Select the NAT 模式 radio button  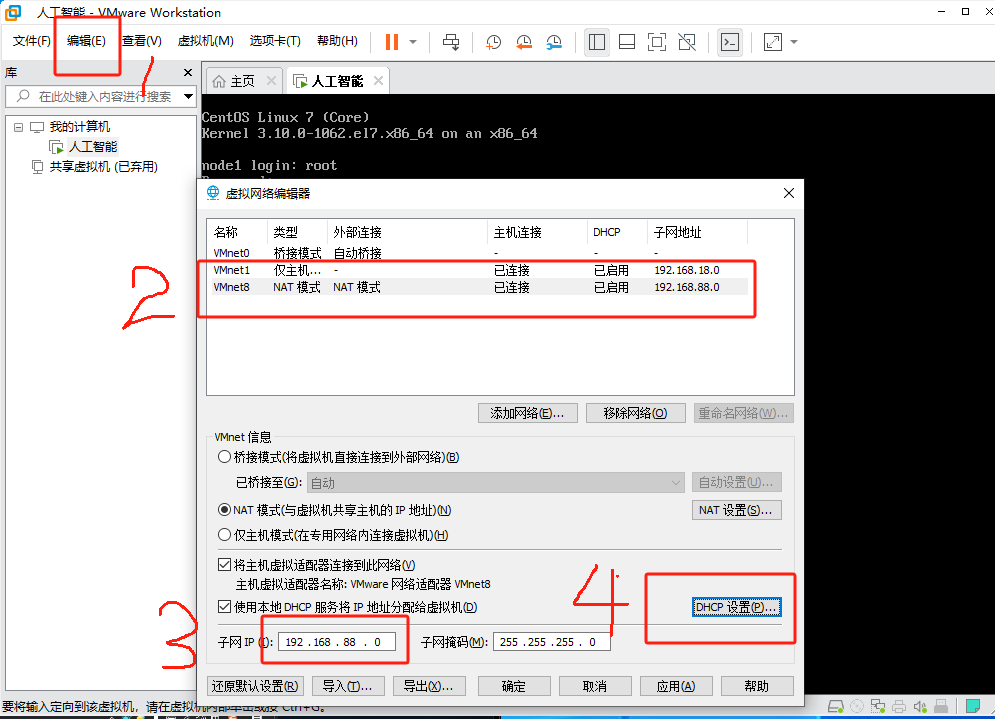[224, 510]
